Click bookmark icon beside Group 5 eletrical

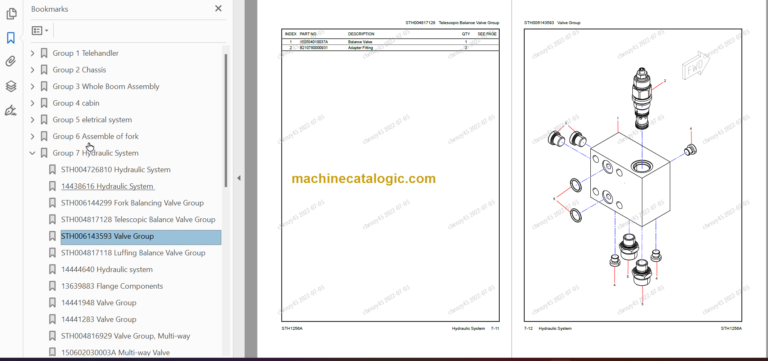[x=44, y=120]
